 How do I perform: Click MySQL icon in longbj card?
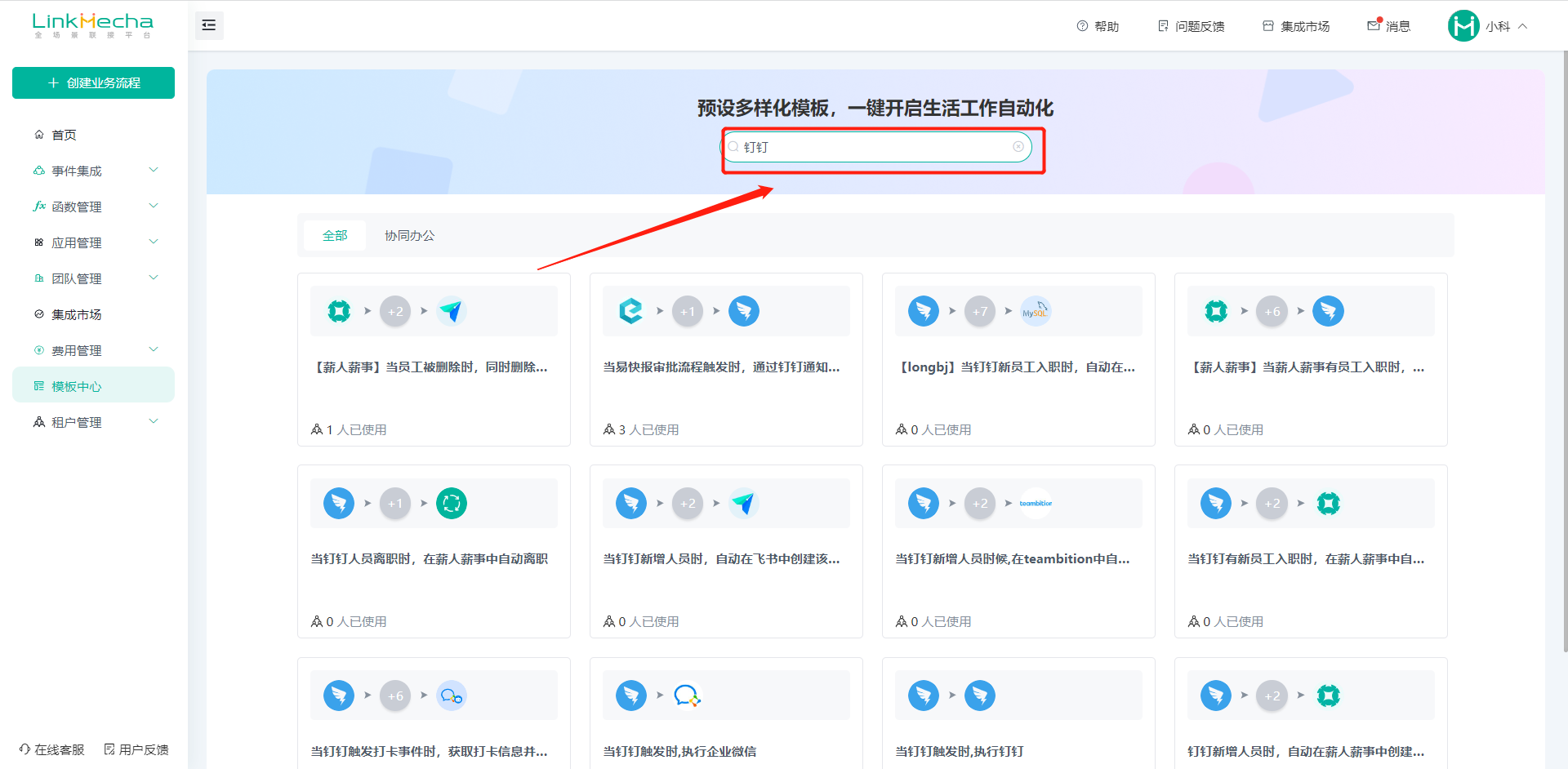1036,311
